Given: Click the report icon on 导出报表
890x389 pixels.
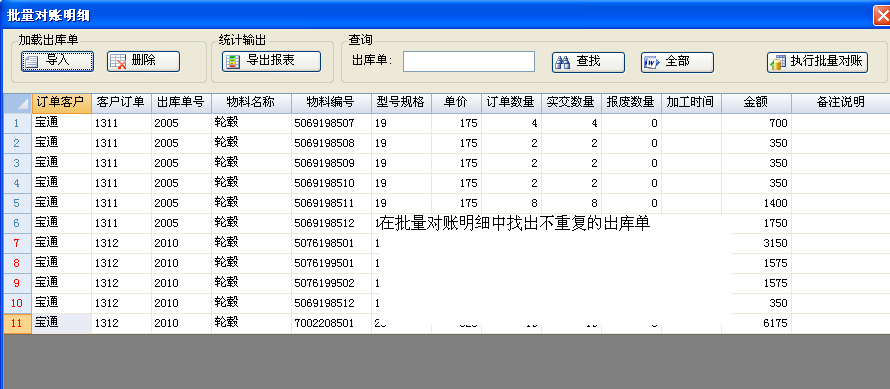Looking at the screenshot, I should [x=233, y=62].
